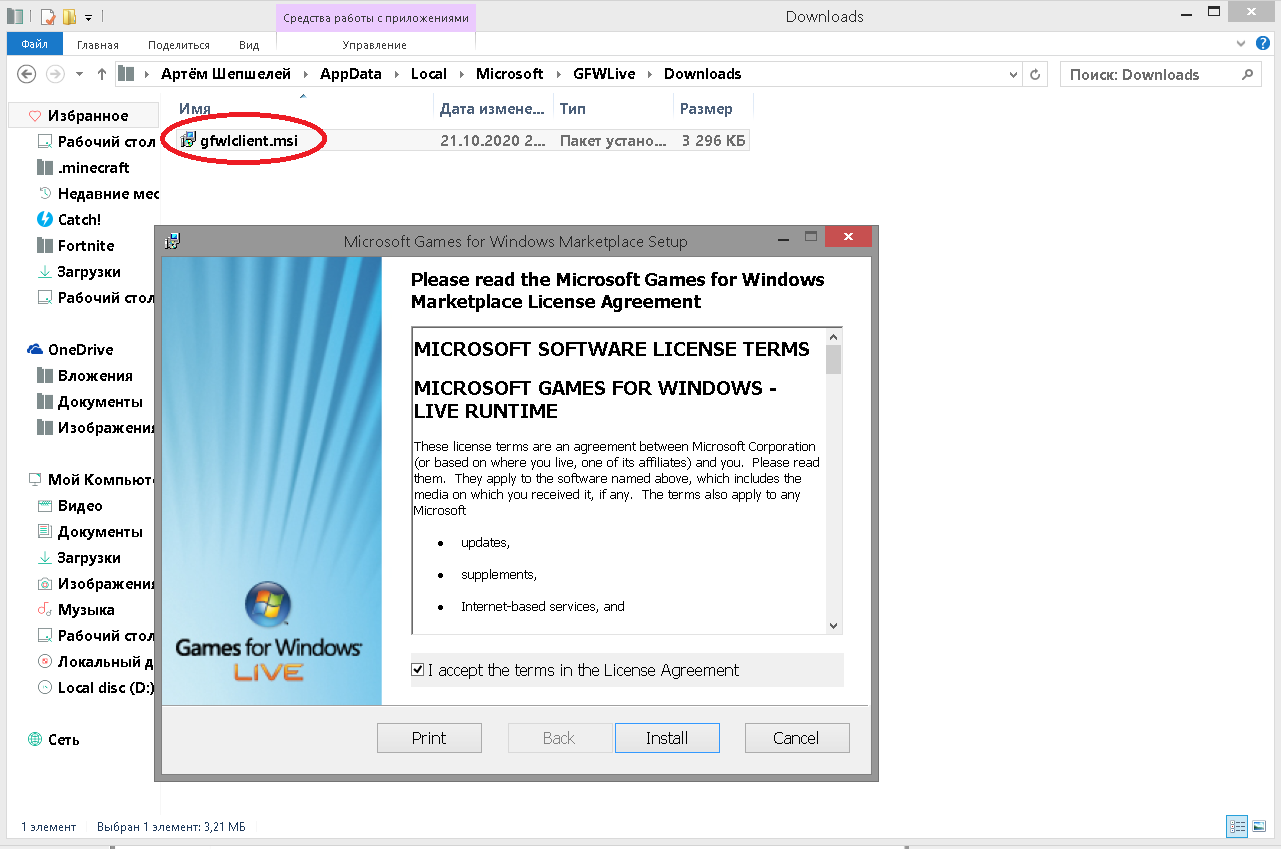This screenshot has width=1281, height=849.
Task: Toggle accept license terms checkbox
Action: [418, 670]
